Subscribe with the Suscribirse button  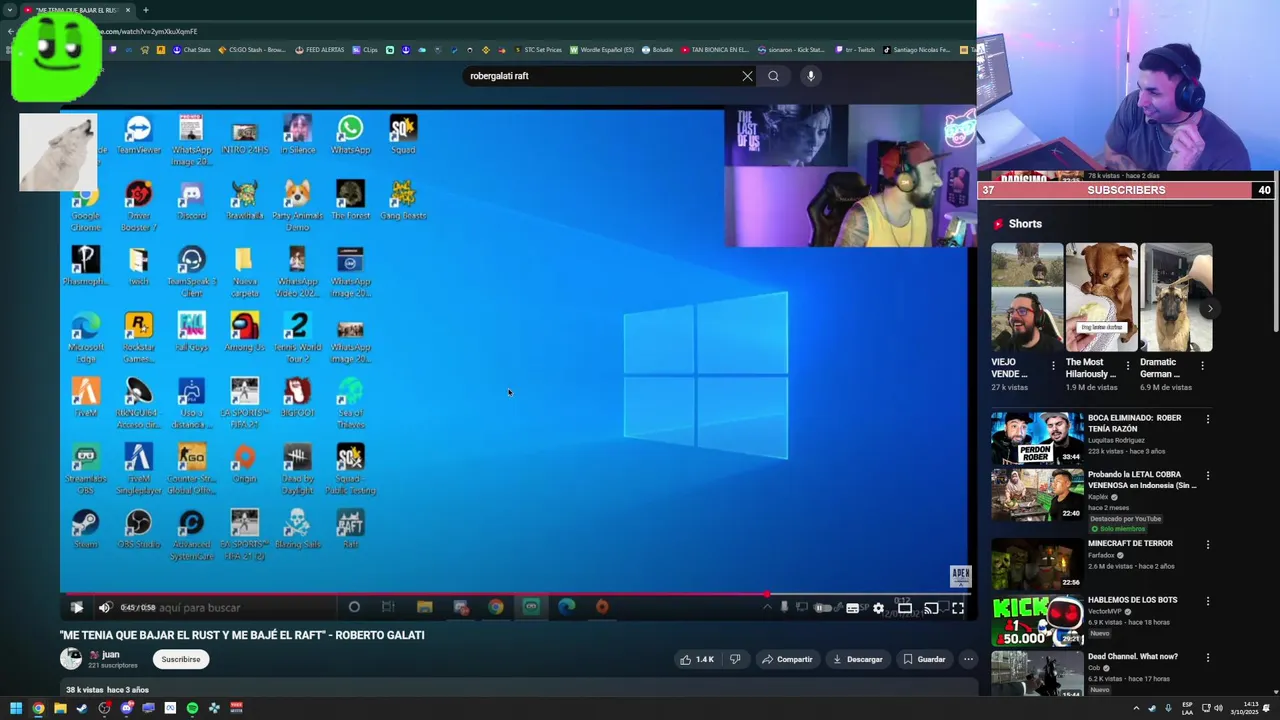pyautogui.click(x=181, y=659)
